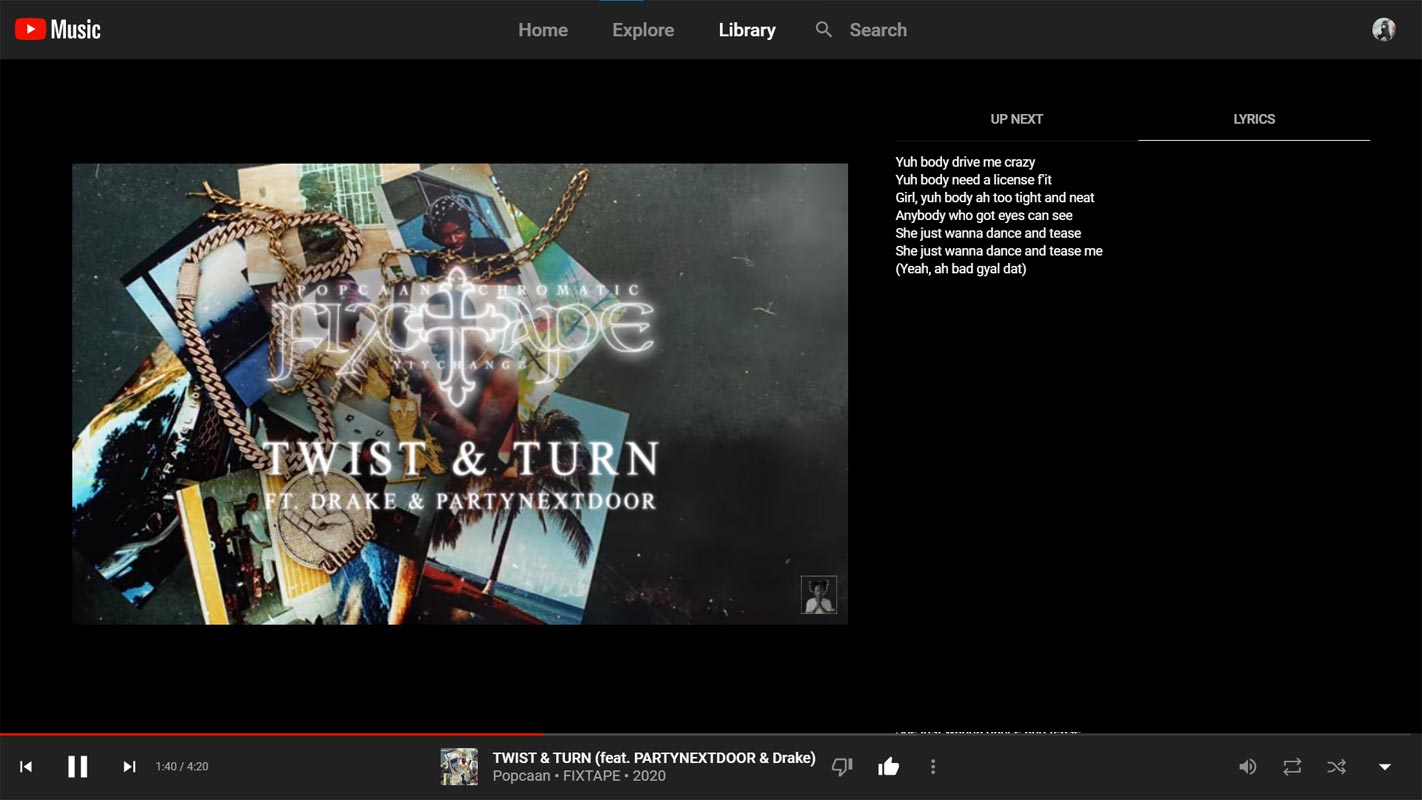Open the account avatar menu
Image resolution: width=1422 pixels, height=800 pixels.
(1384, 30)
